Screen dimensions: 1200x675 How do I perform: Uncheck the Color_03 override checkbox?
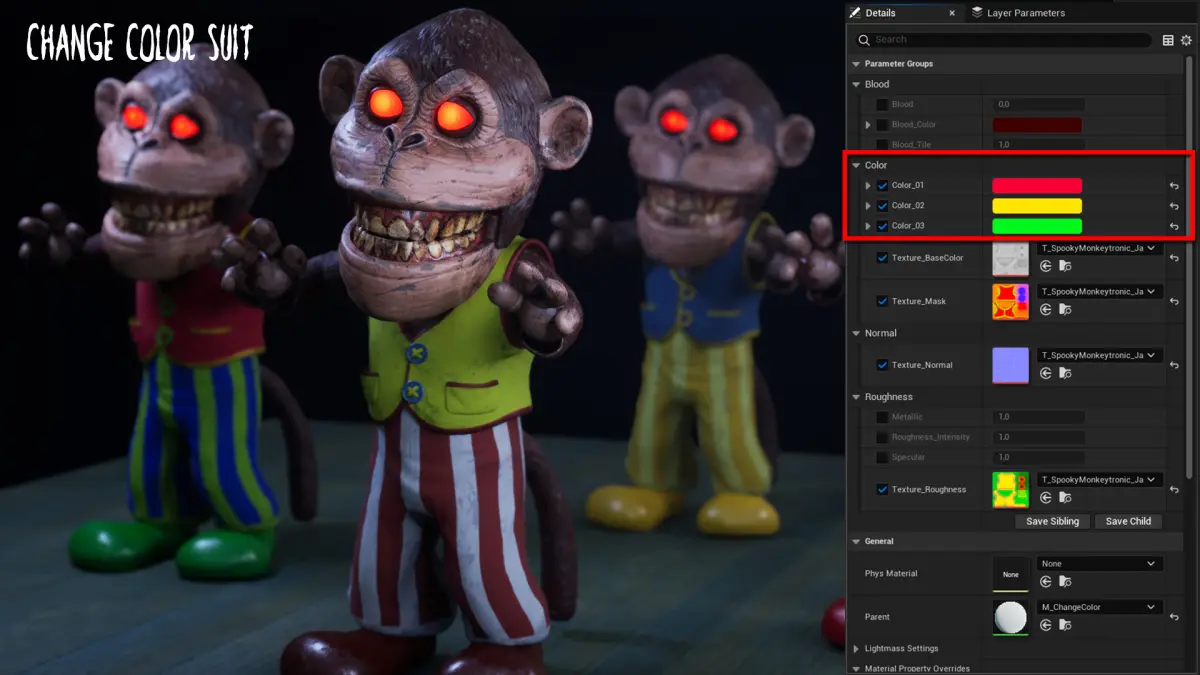coord(882,226)
